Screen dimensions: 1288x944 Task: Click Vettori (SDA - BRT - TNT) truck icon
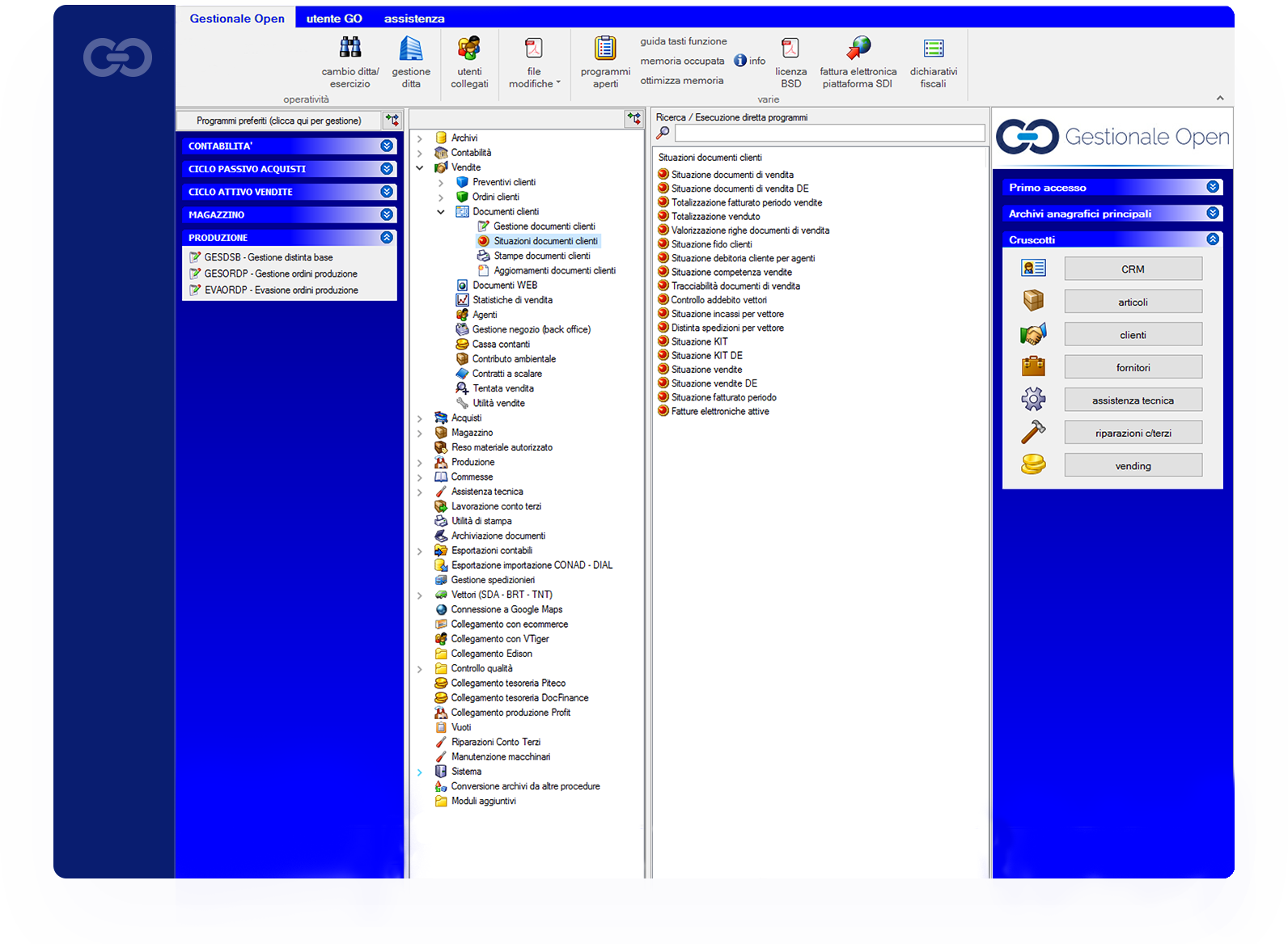(441, 595)
